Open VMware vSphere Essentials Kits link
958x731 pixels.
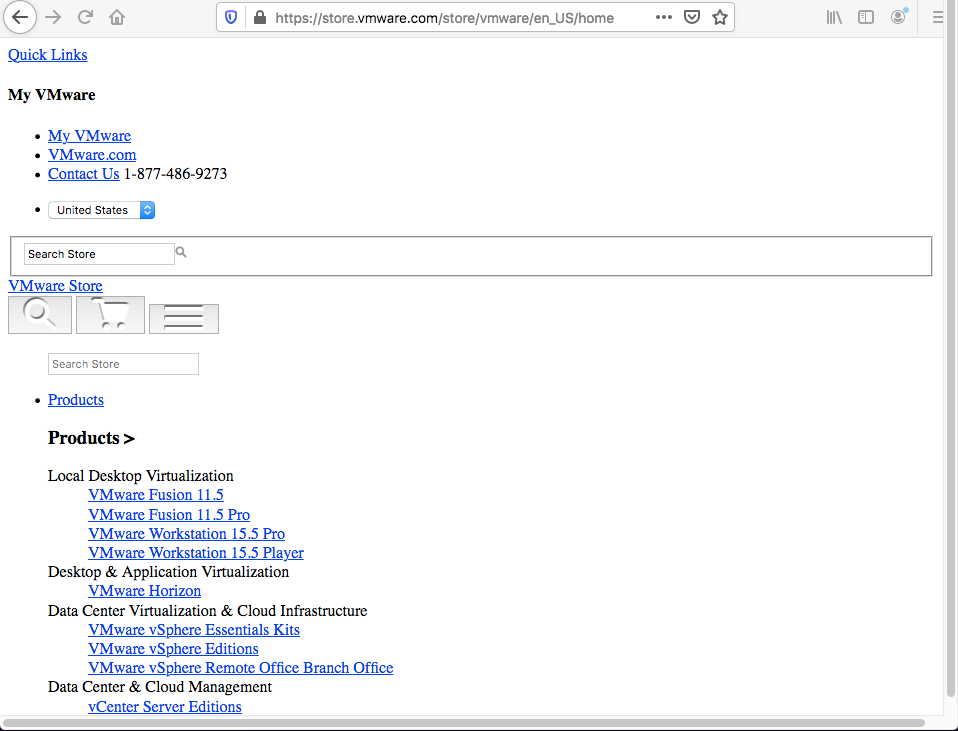tap(194, 630)
